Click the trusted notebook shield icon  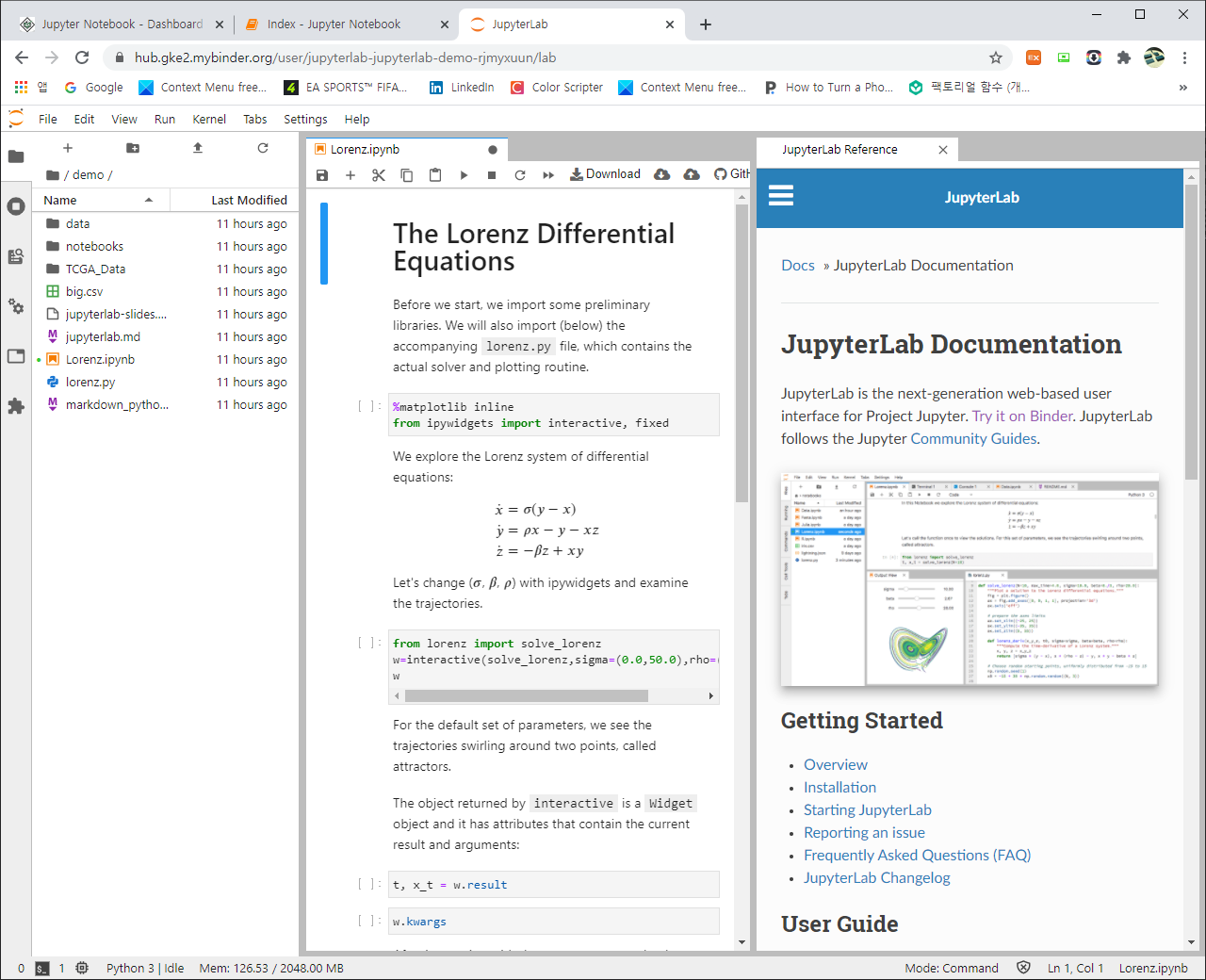pos(1023,968)
